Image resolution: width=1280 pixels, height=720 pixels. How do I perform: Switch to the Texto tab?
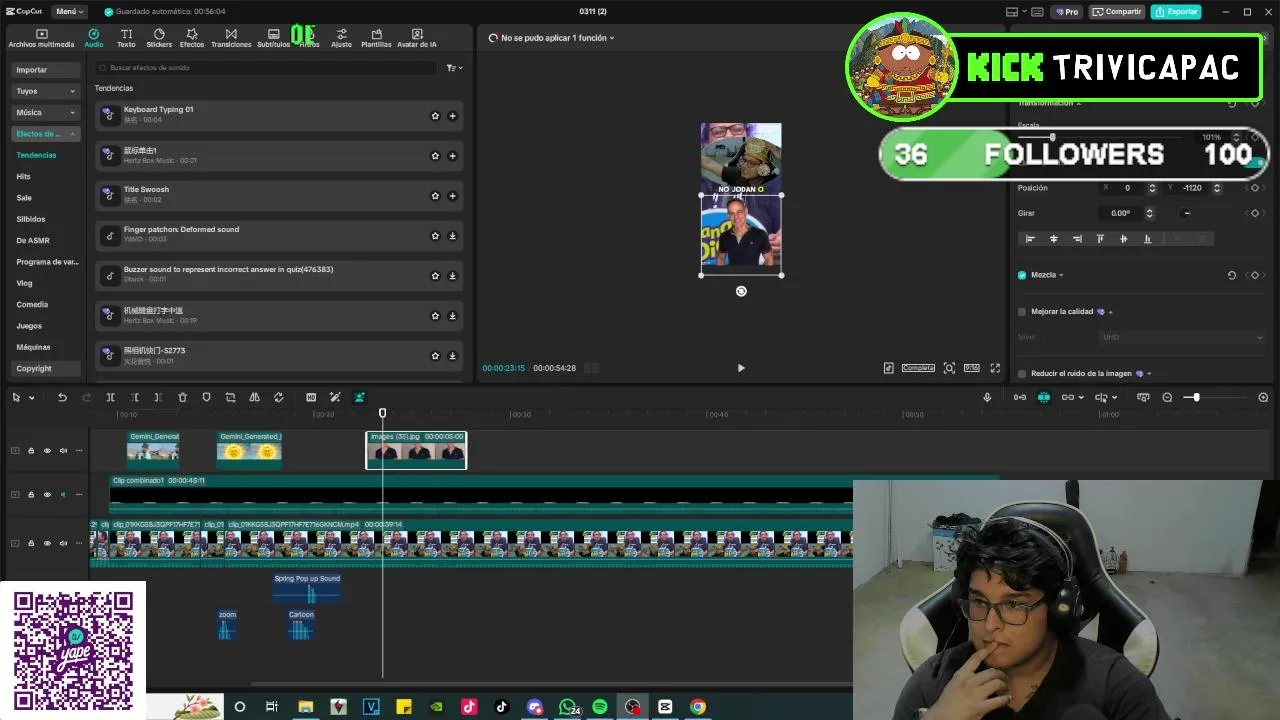[x=126, y=38]
